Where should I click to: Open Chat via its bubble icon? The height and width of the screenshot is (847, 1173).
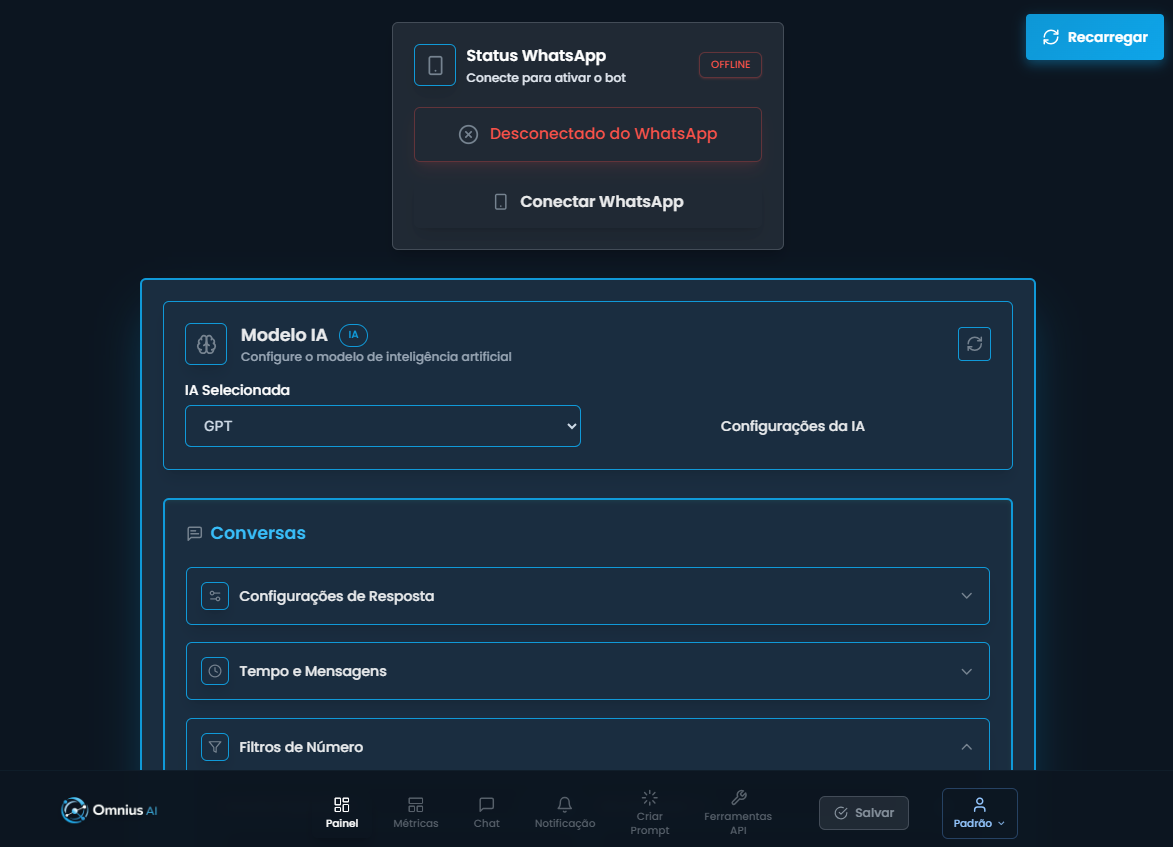(x=486, y=803)
